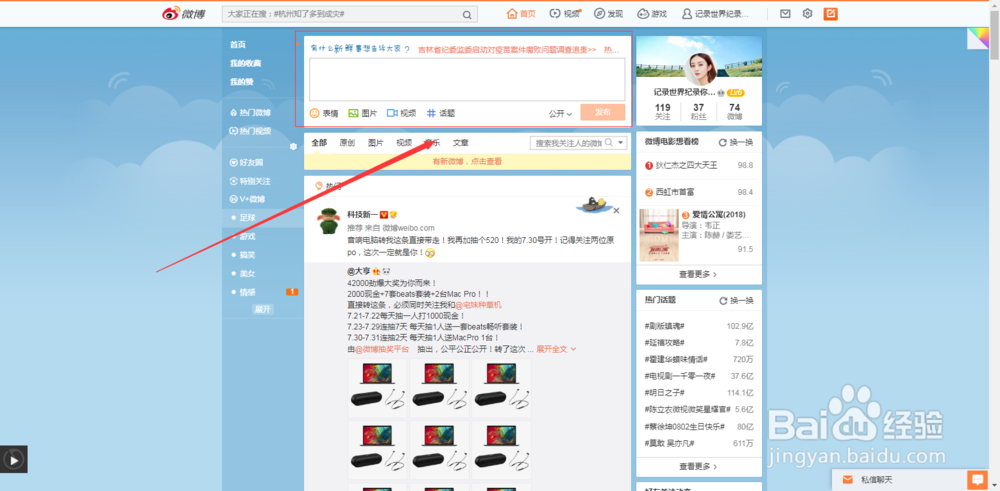Open the 公开 visibility dropdown
The height and width of the screenshot is (491, 1000).
click(560, 114)
